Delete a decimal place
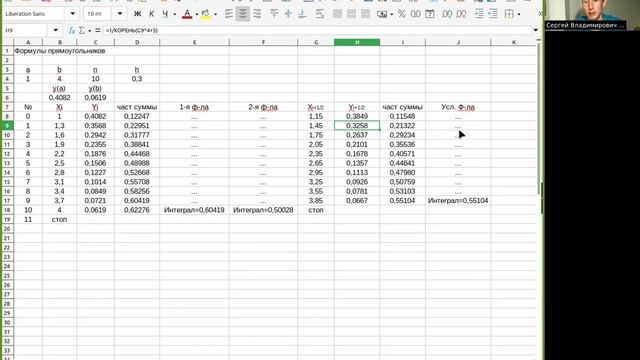The width and height of the screenshot is (640, 360). tap(461, 14)
